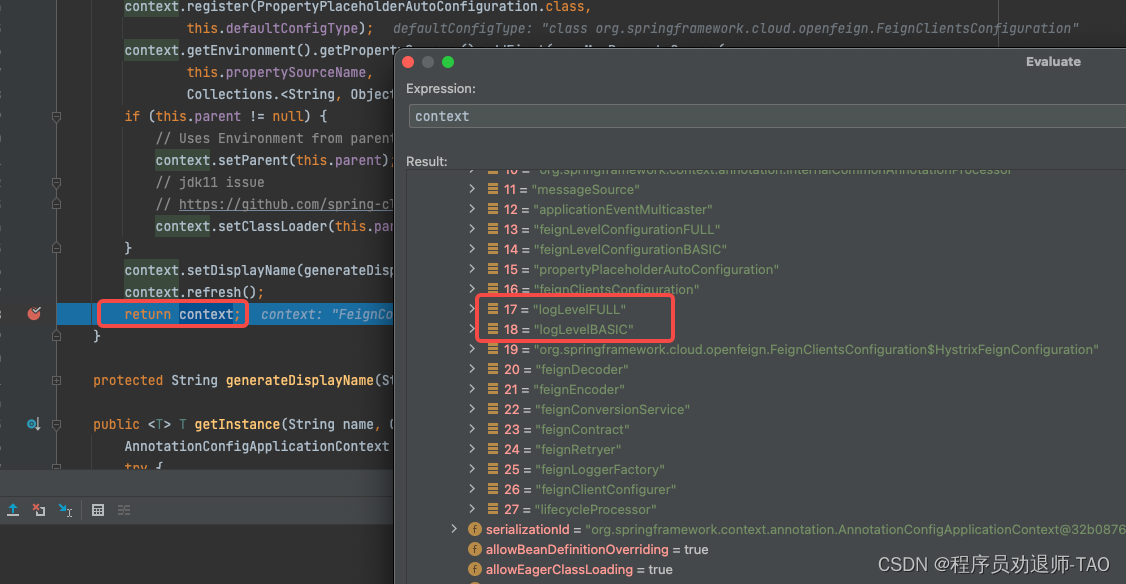Viewport: 1126px width, 584px height.
Task: Expand row 19 HystrixFeignConfiguration entry
Action: (x=472, y=349)
